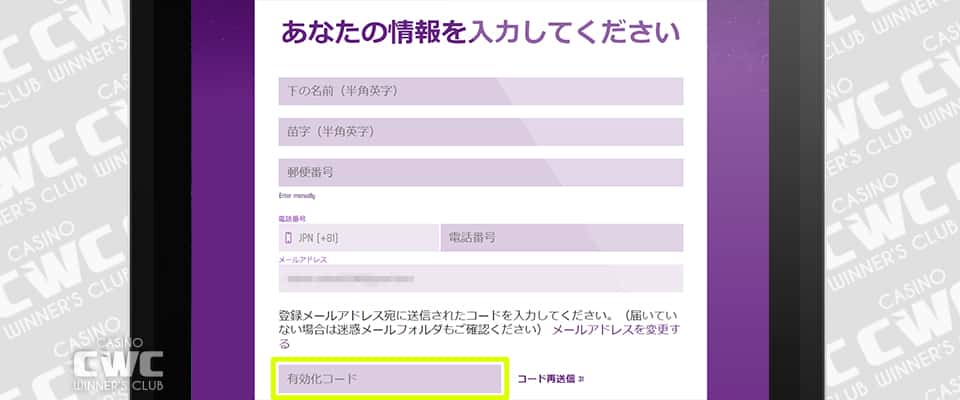Click the phone icon in country code field

click(288, 238)
